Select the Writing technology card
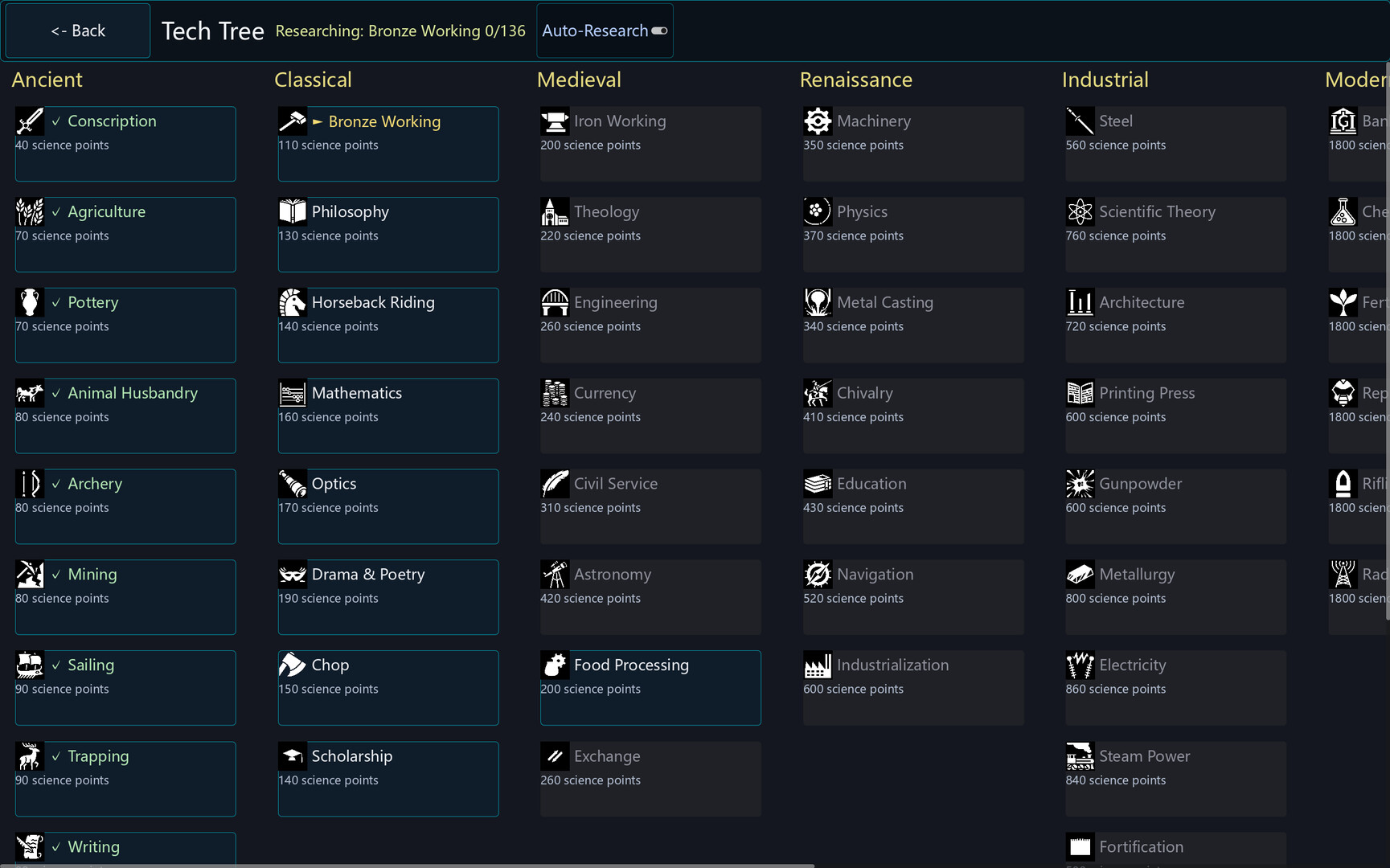Viewport: 1390px width, 868px height. [125, 850]
